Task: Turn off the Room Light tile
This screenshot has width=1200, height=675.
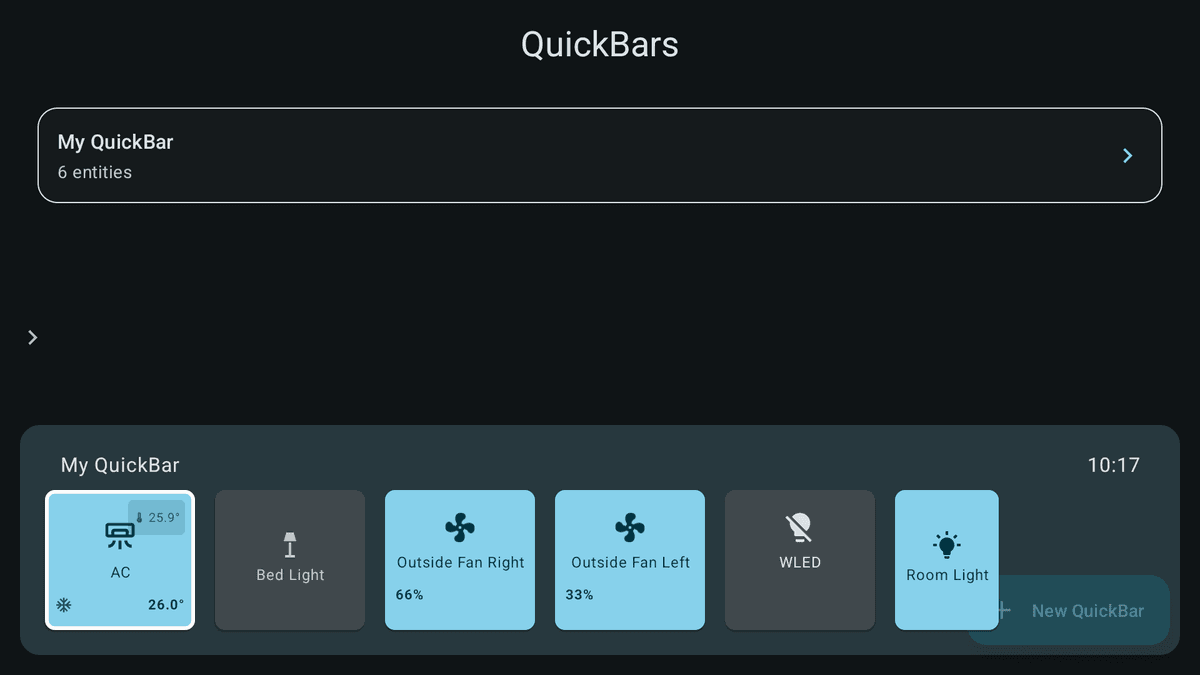Action: coord(946,560)
